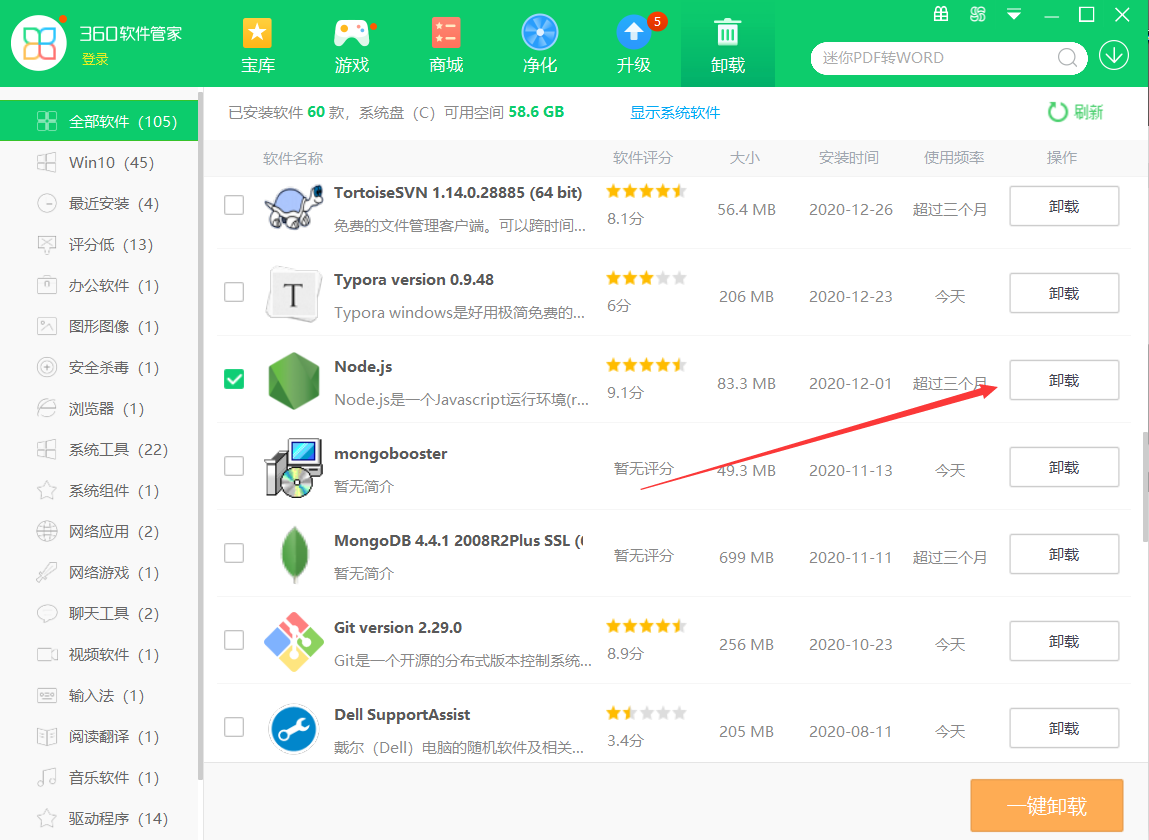1149x840 pixels.
Task: Uninstall TortoiseSVN with its 卸载 button
Action: point(1064,206)
